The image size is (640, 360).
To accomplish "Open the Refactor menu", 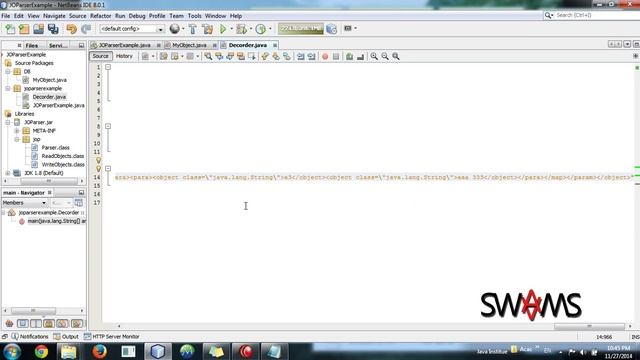I will click(100, 16).
